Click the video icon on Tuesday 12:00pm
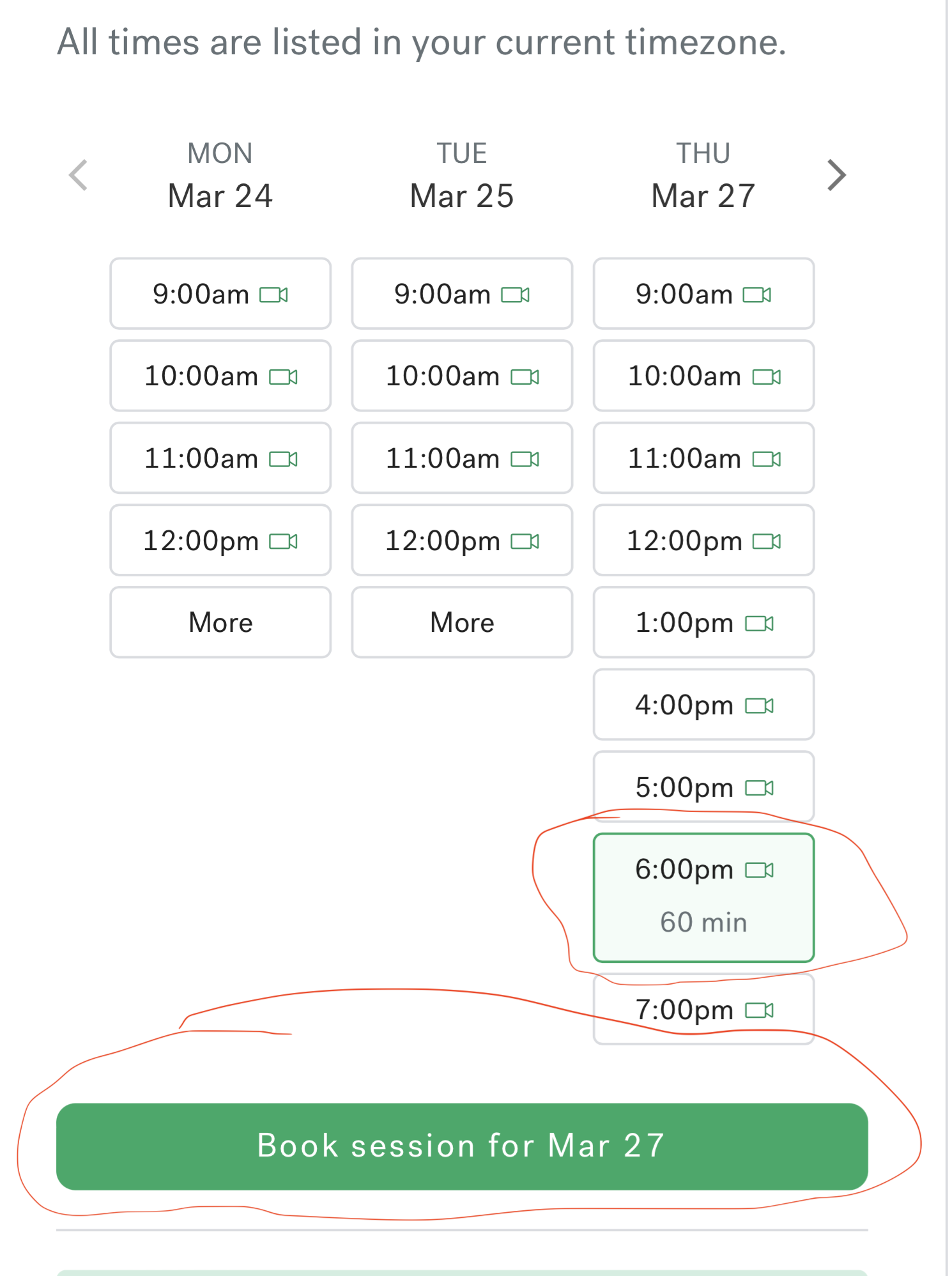The width and height of the screenshot is (952, 1276). coord(525,541)
